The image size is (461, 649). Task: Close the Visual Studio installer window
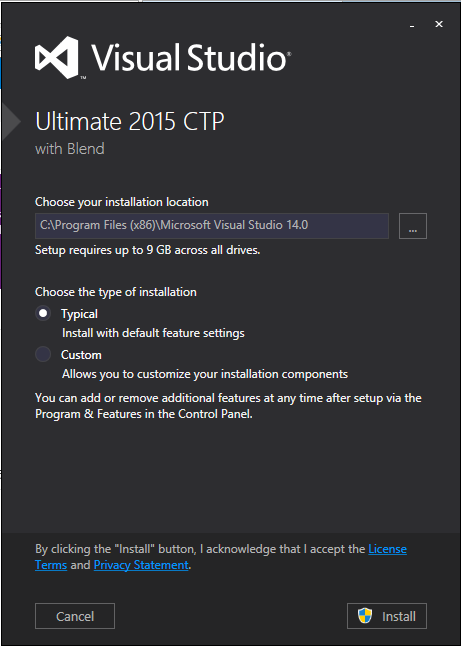tap(439, 24)
